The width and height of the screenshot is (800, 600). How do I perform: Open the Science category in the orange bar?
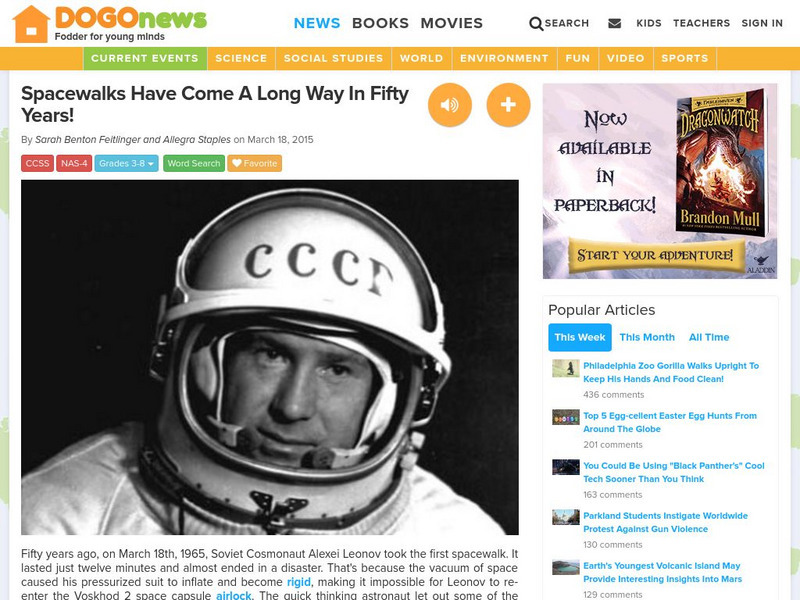click(241, 58)
